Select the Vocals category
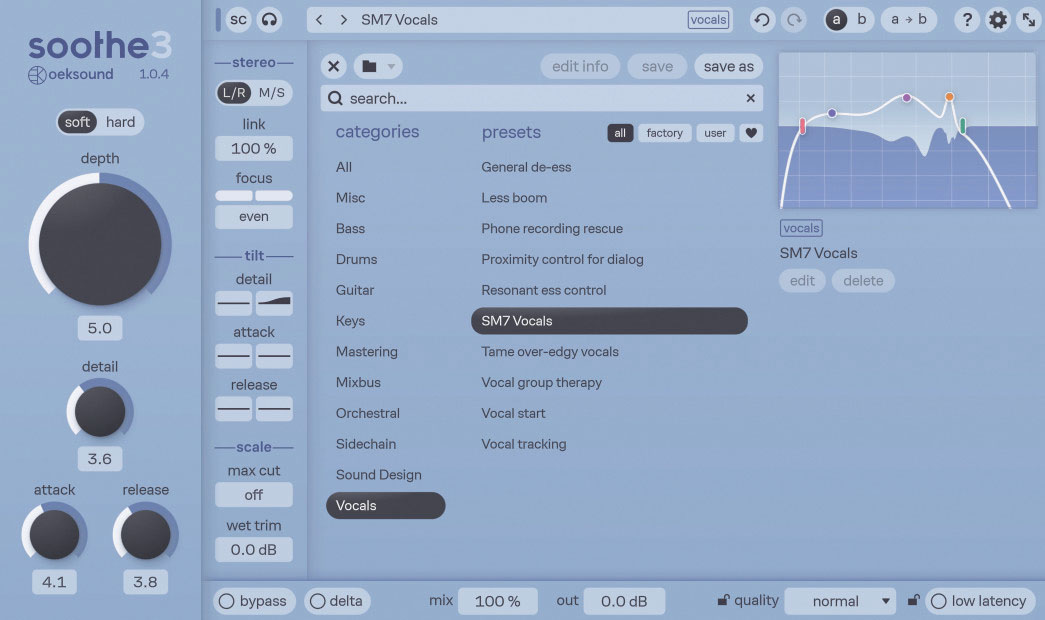The image size is (1045, 620). (x=385, y=505)
